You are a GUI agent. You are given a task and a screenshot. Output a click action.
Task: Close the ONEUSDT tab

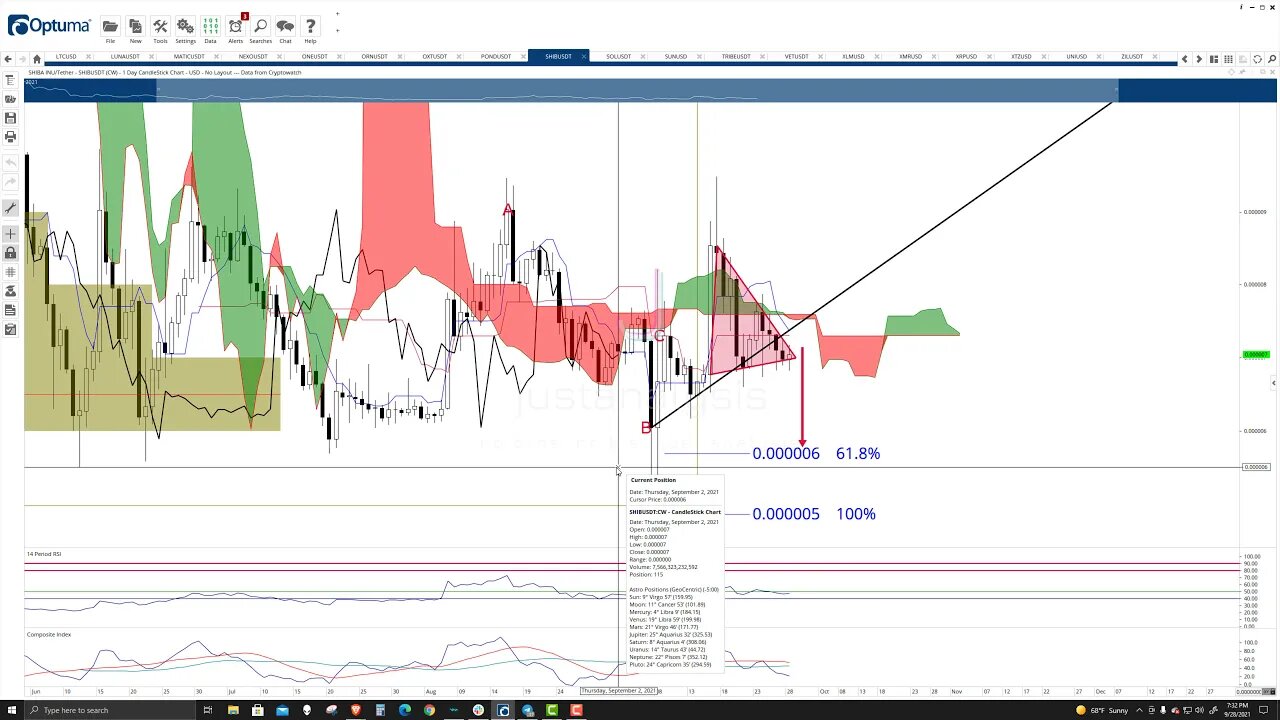click(x=340, y=57)
